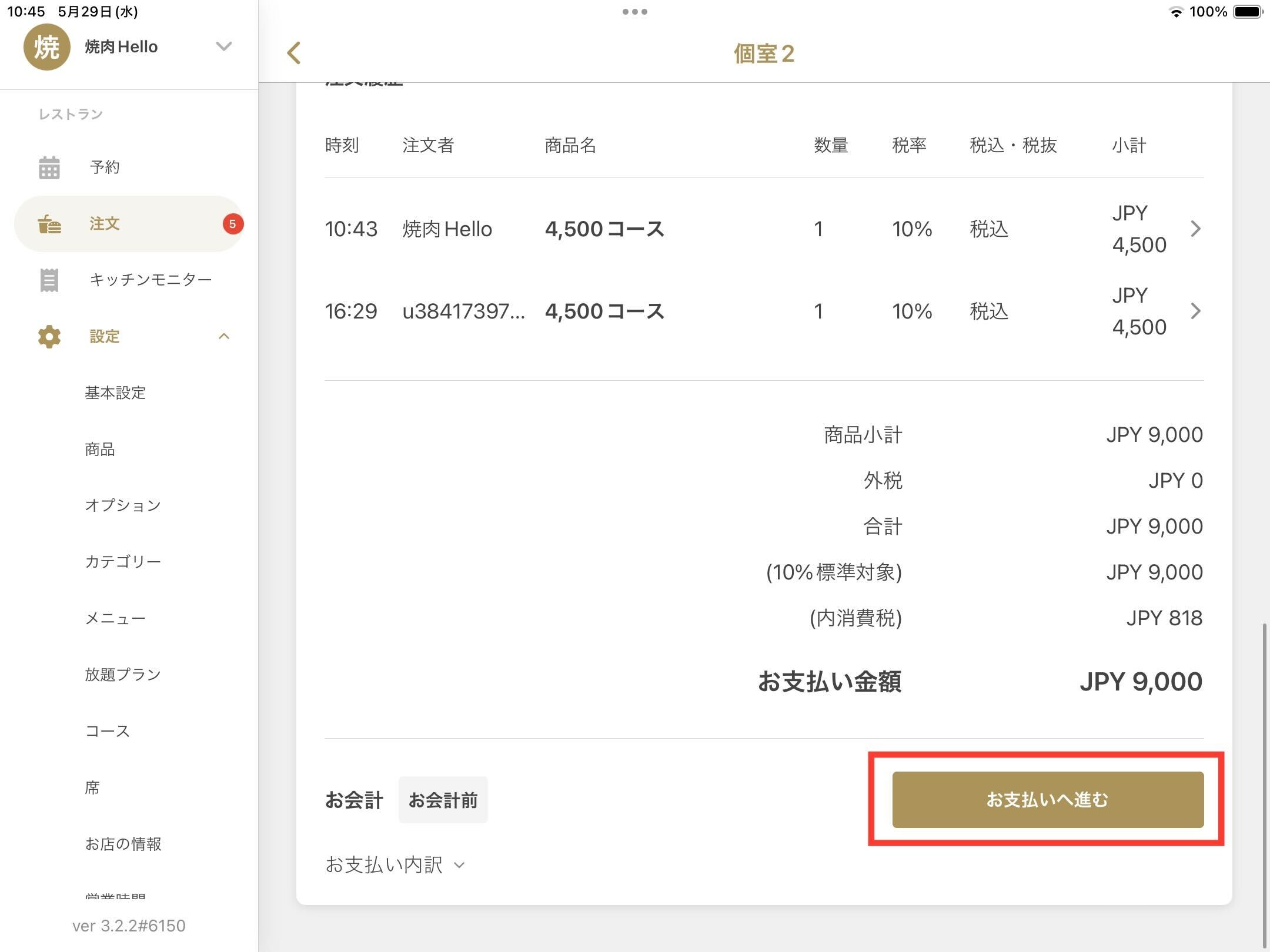Click the vertical scrollbar on the right
The height and width of the screenshot is (952, 1270).
click(1264, 785)
